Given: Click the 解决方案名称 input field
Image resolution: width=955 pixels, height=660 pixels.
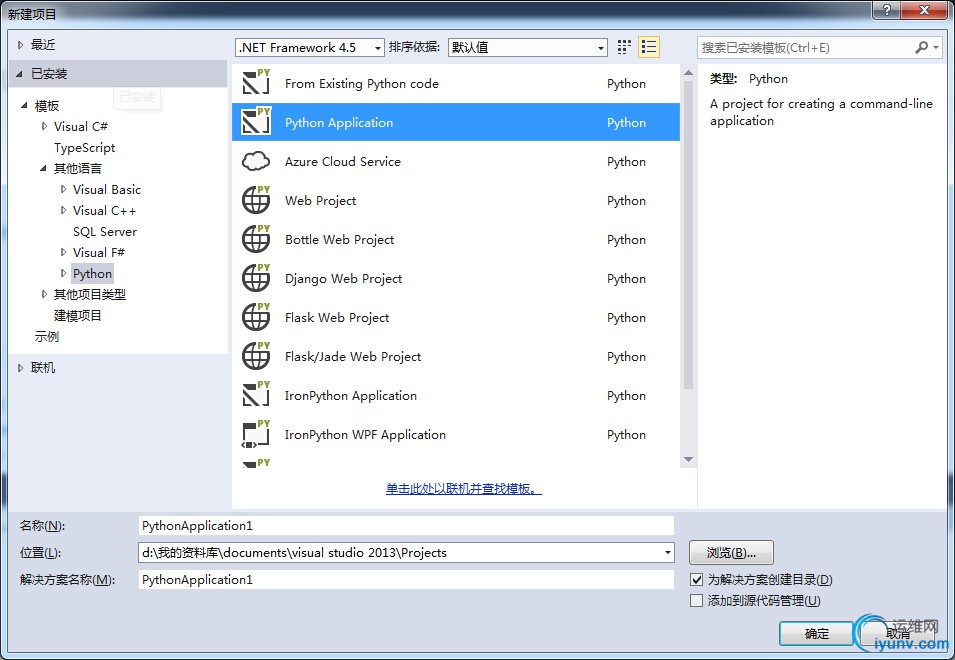Looking at the screenshot, I should click(406, 580).
